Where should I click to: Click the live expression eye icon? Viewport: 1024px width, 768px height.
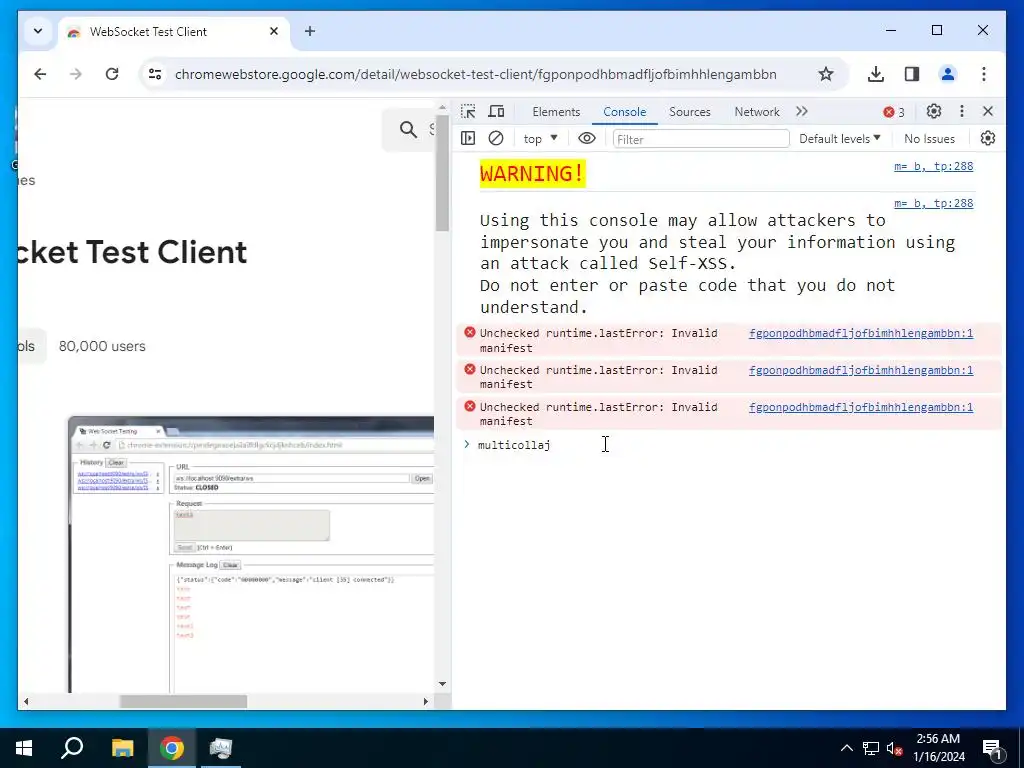pos(586,138)
